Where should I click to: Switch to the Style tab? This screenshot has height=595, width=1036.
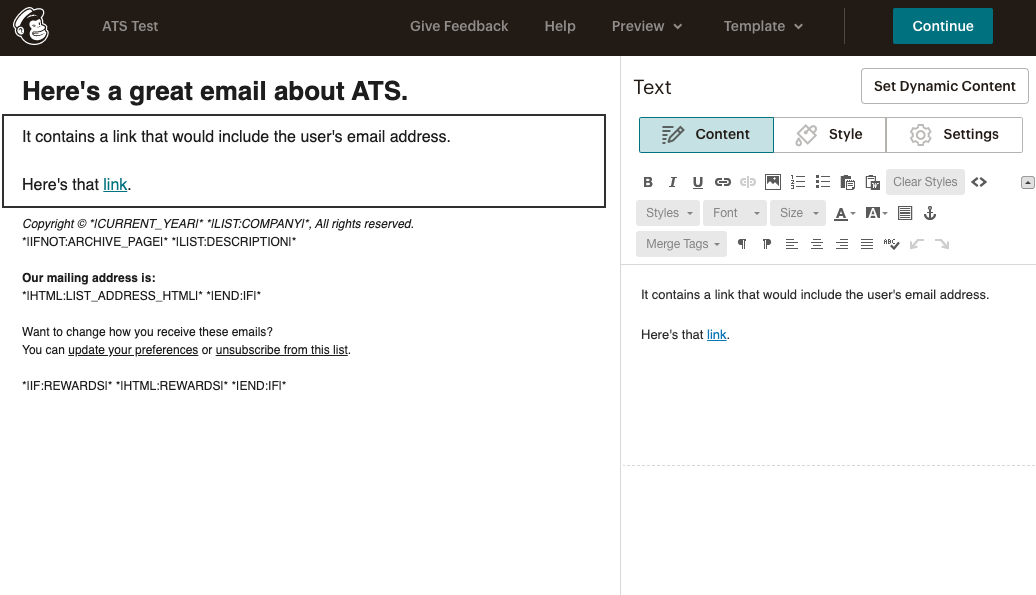(830, 135)
